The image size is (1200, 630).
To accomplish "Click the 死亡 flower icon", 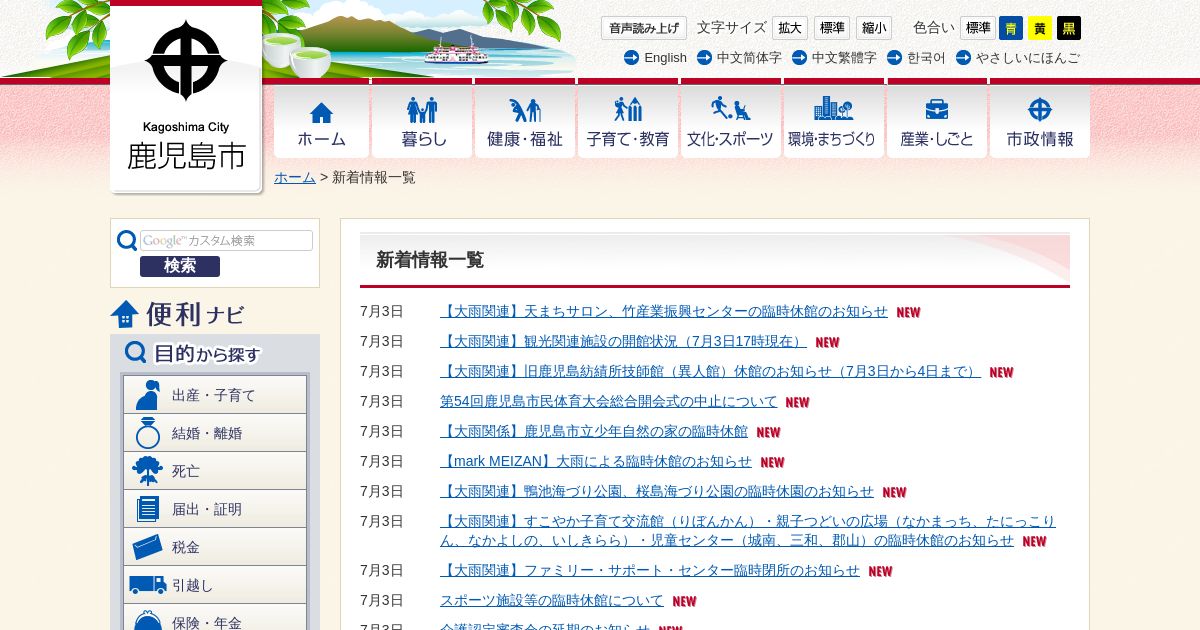I will click(148, 471).
